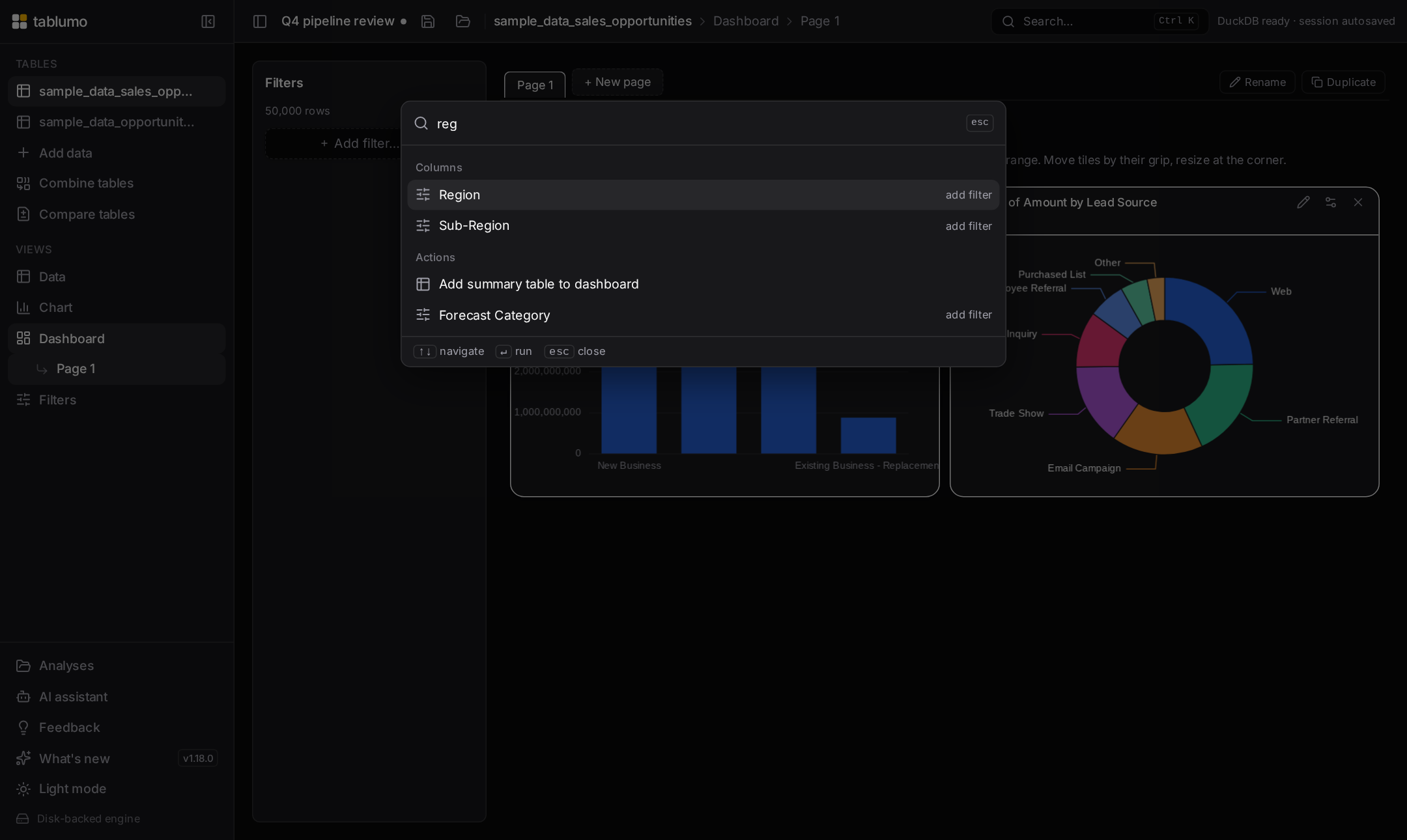Click the New Business bar
1407x840 pixels.
[x=629, y=410]
